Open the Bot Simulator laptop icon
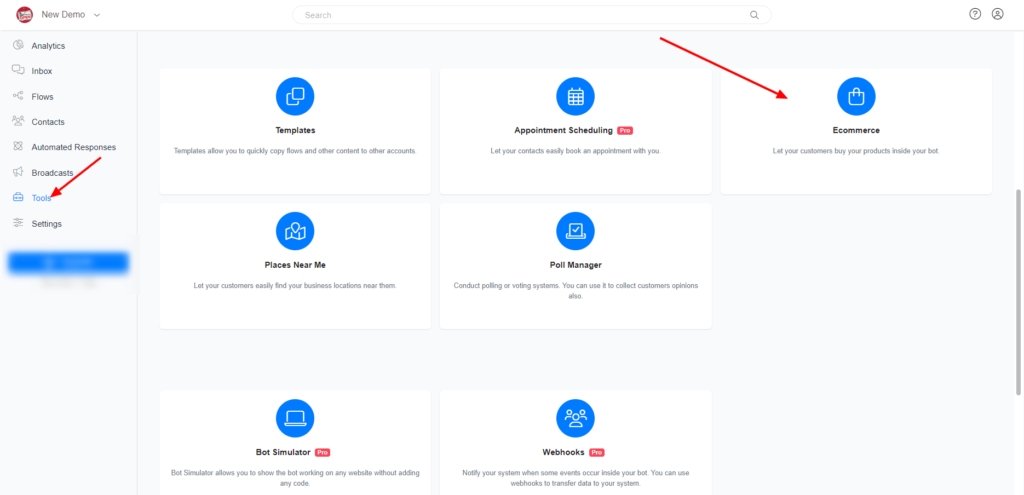The width and height of the screenshot is (1024, 495). [x=295, y=417]
